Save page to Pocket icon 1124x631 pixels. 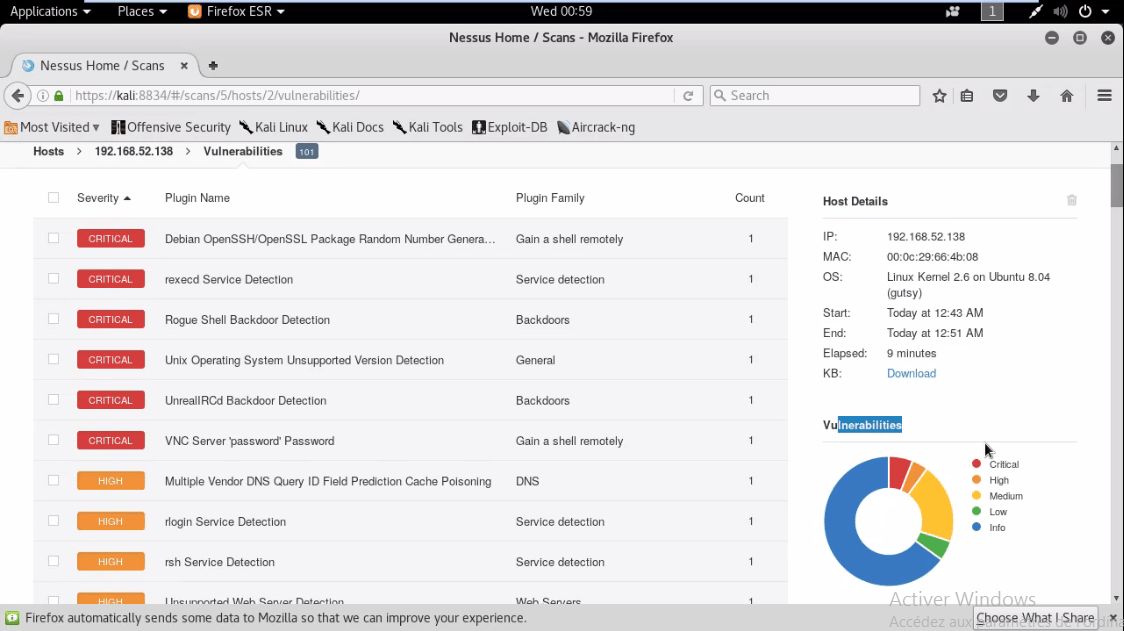click(x=1000, y=95)
